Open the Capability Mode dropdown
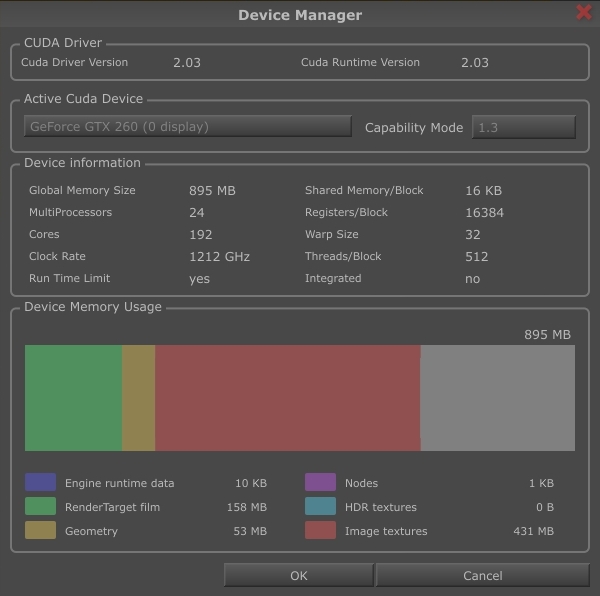Viewport: 600px width, 596px height. tap(523, 127)
